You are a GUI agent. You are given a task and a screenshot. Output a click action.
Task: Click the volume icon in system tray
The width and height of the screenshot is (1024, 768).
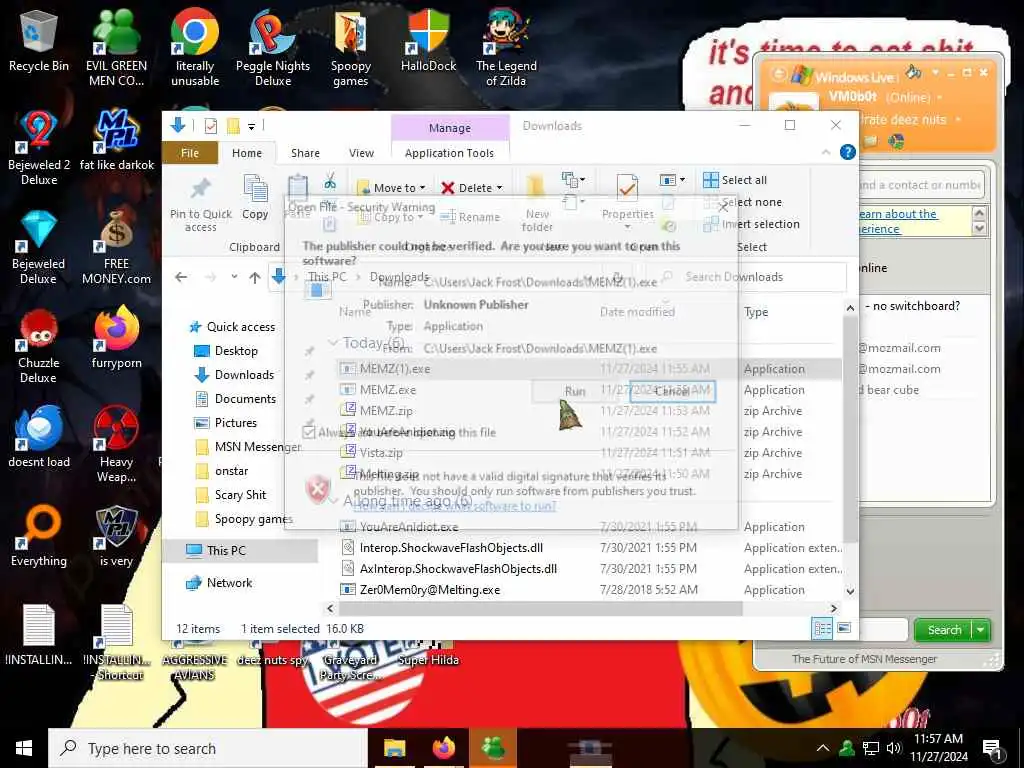click(893, 748)
